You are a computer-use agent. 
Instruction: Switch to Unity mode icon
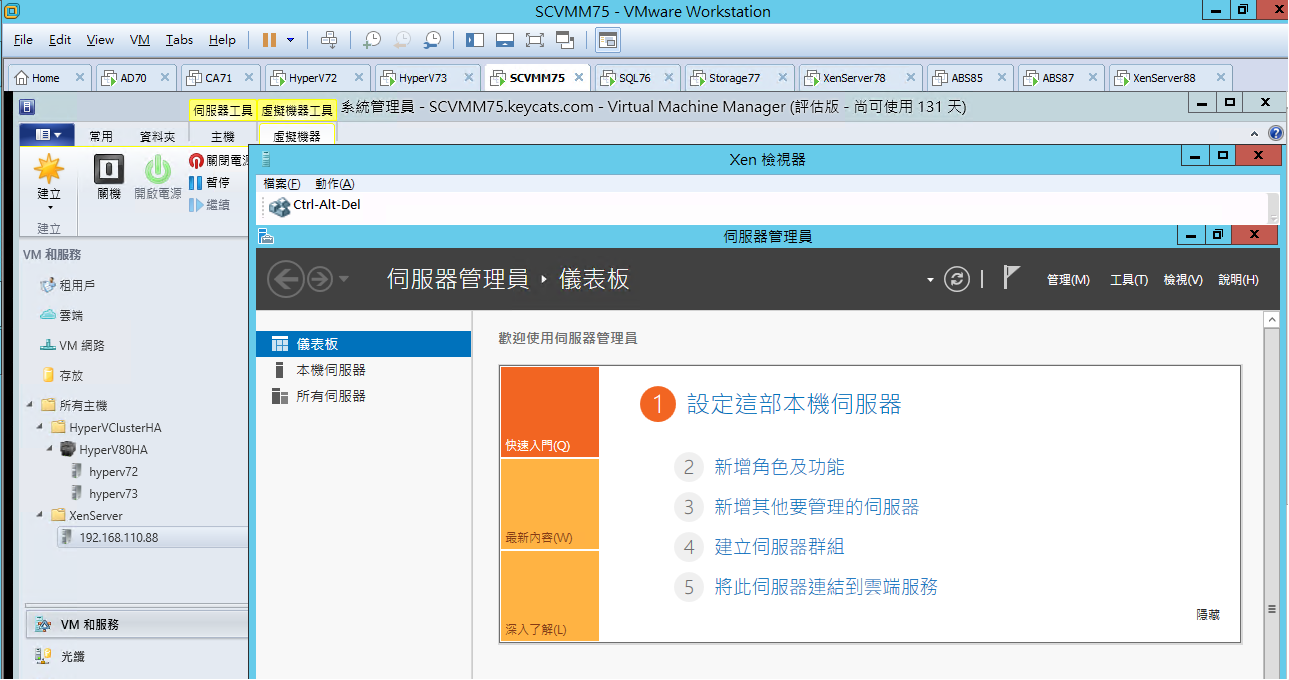click(565, 40)
